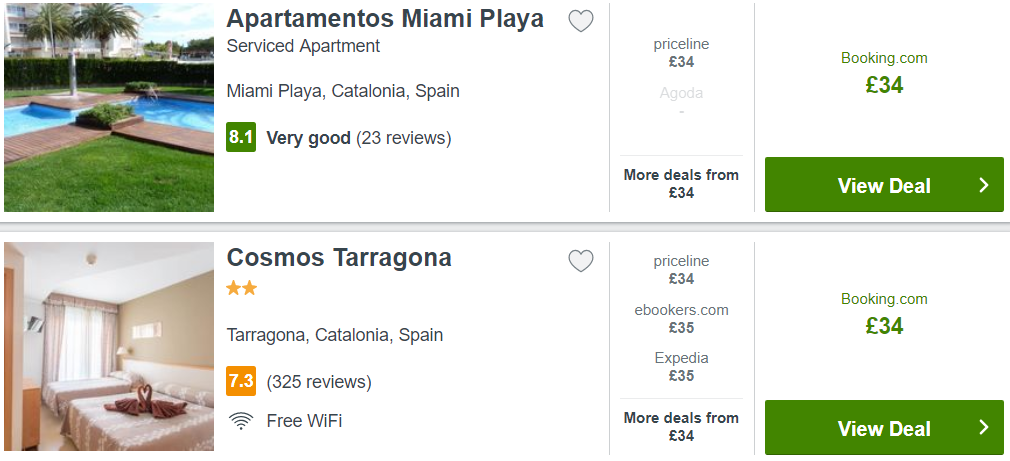Select priceline £34 offer for Miami Playa
The width and height of the screenshot is (1010, 461).
[681, 53]
